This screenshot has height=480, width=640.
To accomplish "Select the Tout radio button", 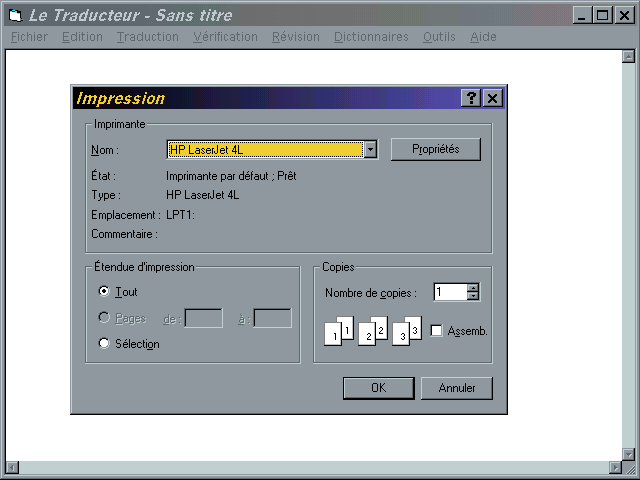I will point(104,291).
